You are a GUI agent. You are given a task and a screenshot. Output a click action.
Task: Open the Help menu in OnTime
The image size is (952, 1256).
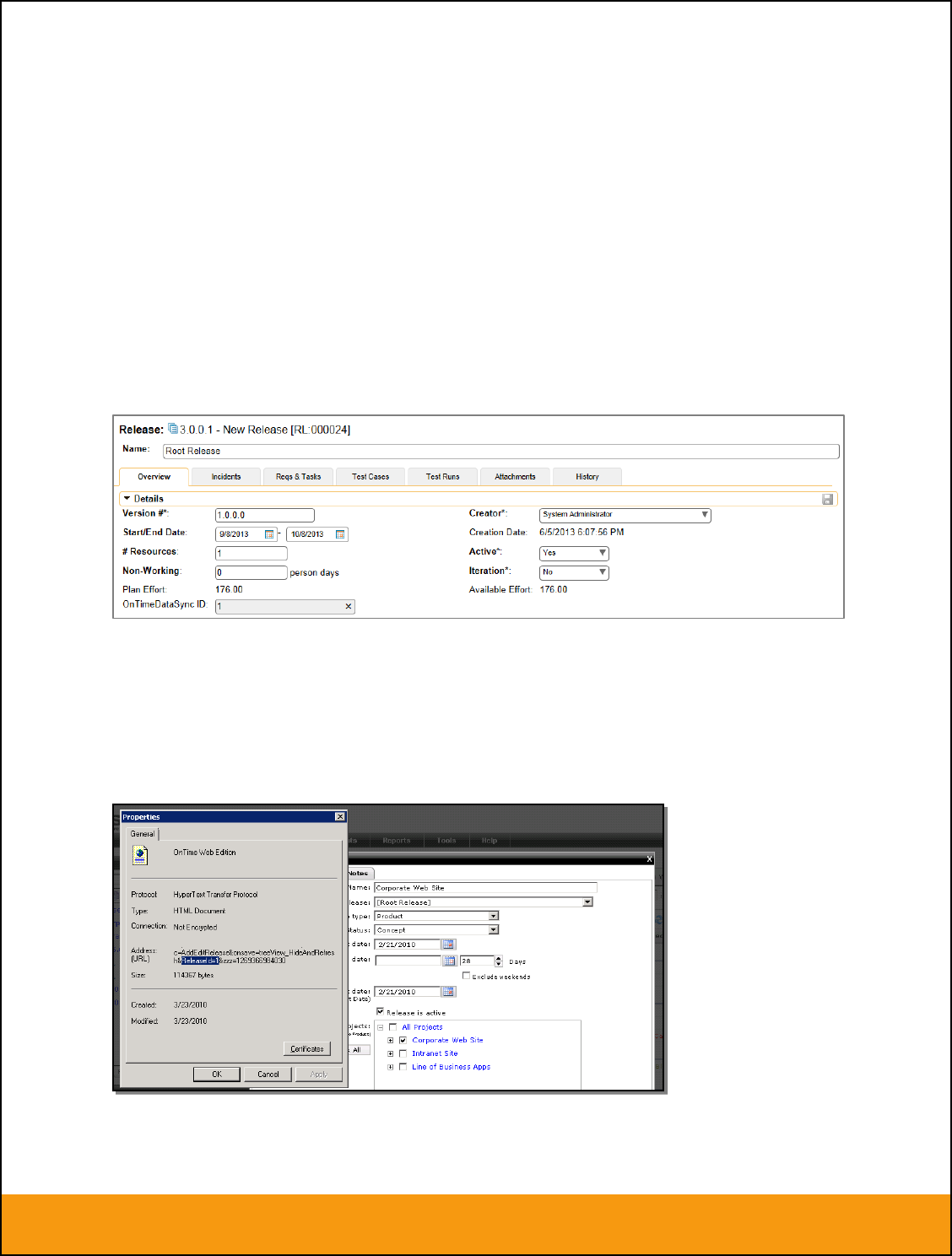pyautogui.click(x=490, y=840)
